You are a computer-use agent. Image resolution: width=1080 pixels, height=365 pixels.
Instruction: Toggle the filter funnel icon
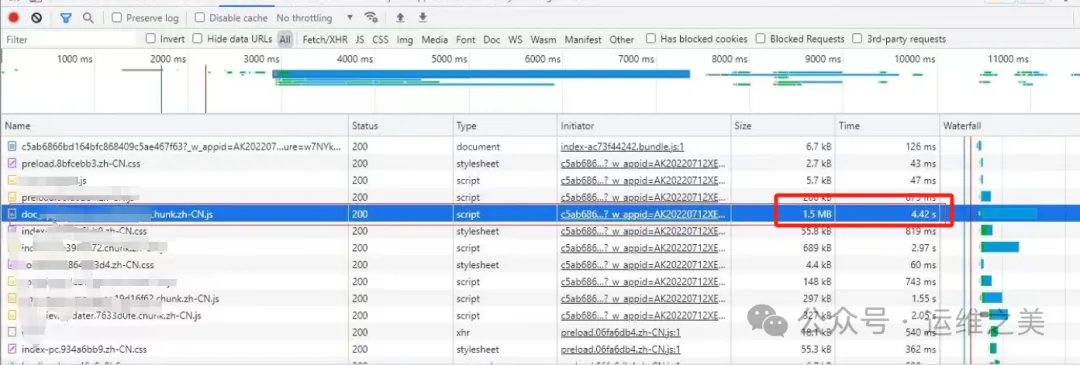coord(65,18)
